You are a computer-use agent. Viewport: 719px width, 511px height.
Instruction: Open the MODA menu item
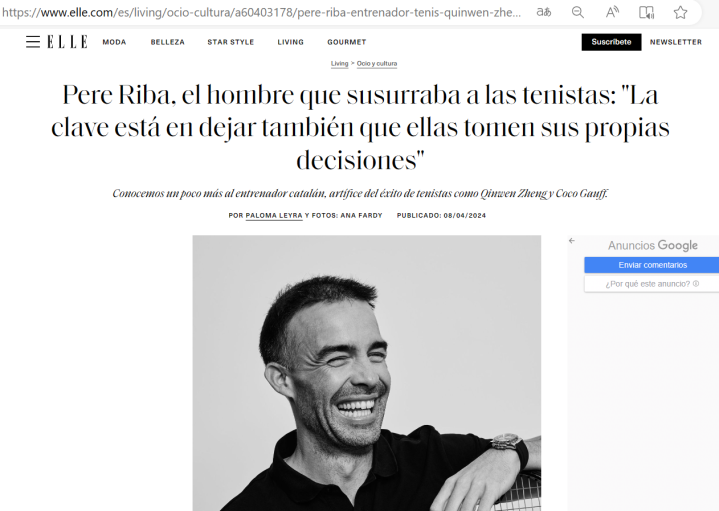pos(114,42)
